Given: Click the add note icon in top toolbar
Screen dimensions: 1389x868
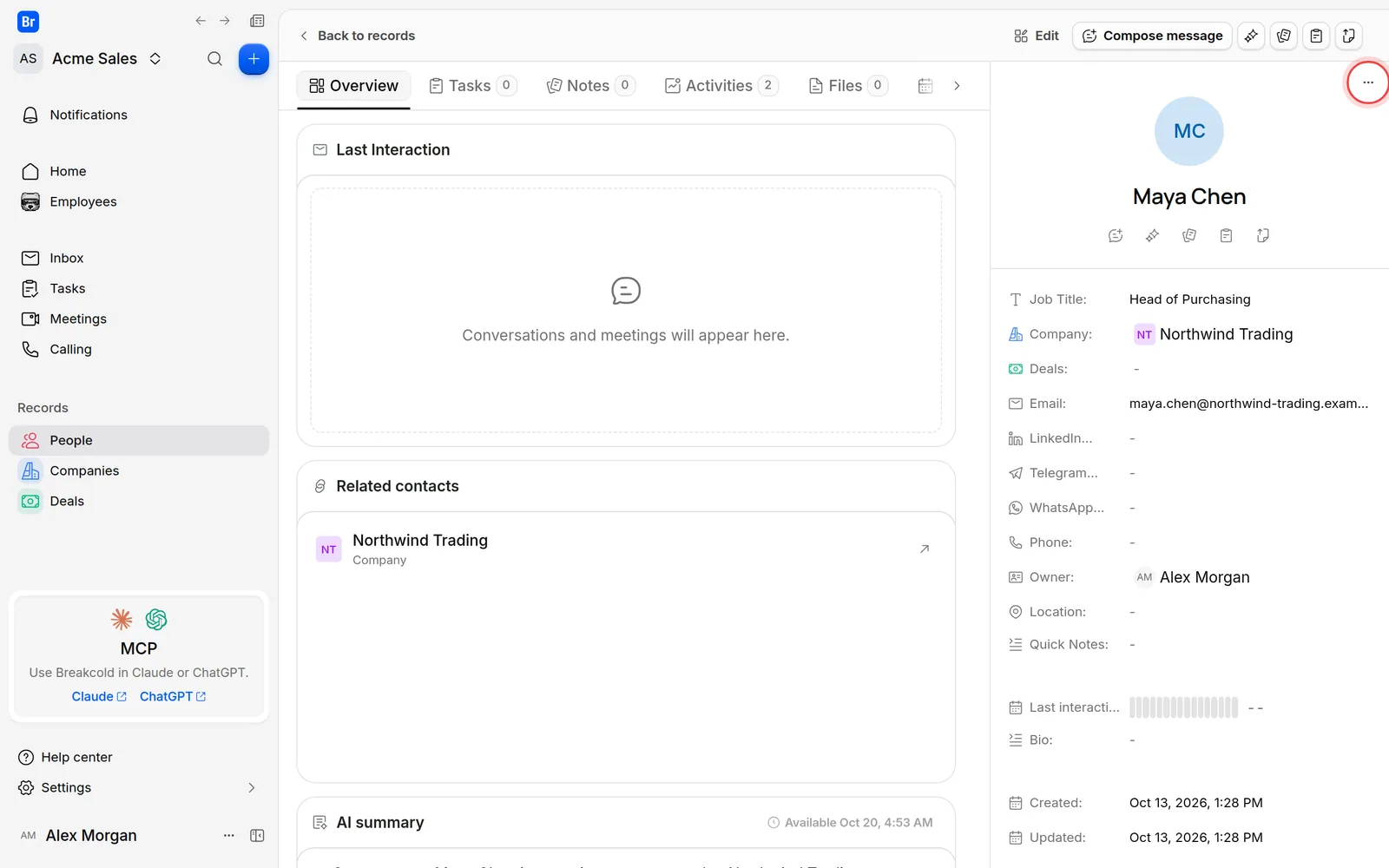Looking at the screenshot, I should click(x=1284, y=36).
